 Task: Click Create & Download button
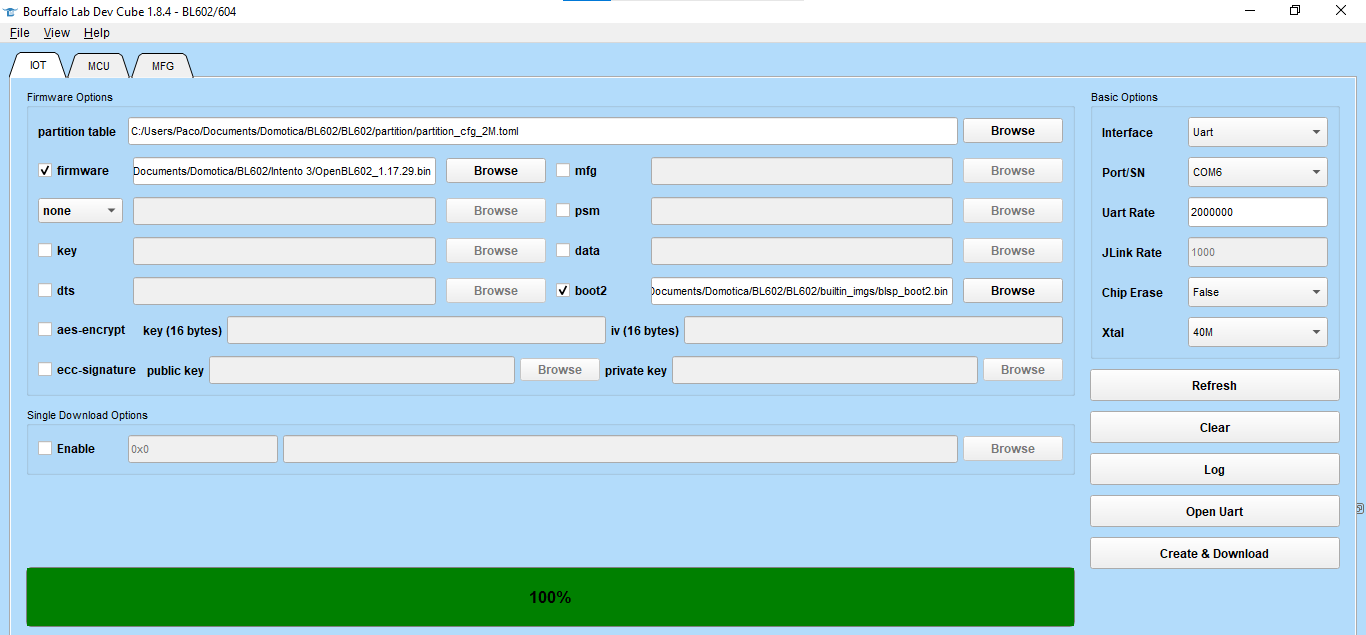pyautogui.click(x=1214, y=554)
